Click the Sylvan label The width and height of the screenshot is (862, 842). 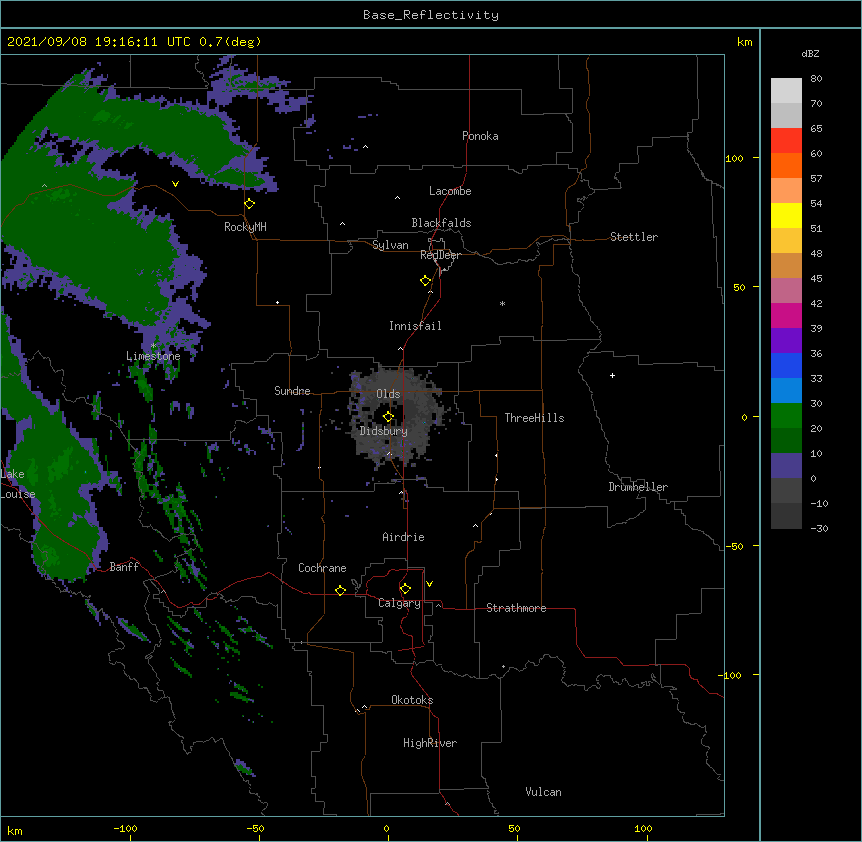click(x=390, y=245)
